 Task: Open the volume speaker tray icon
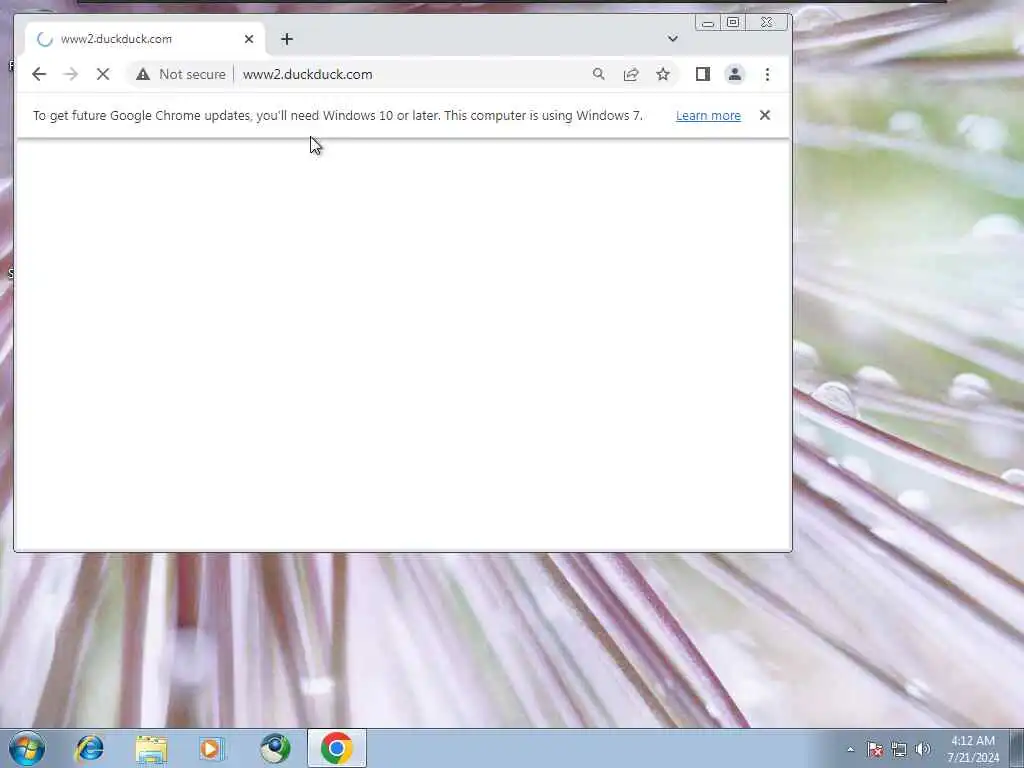tap(923, 749)
